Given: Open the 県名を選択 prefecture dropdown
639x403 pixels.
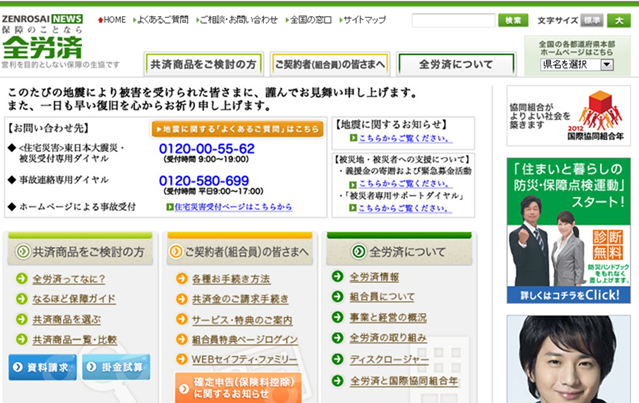Looking at the screenshot, I should 575,64.
